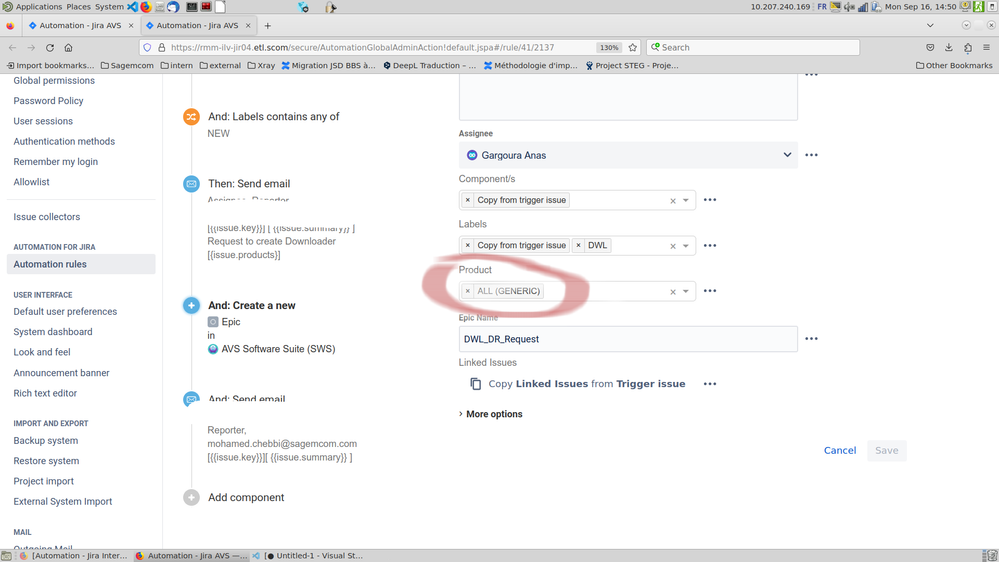Expand More options section
The height and width of the screenshot is (562, 999).
(x=491, y=414)
